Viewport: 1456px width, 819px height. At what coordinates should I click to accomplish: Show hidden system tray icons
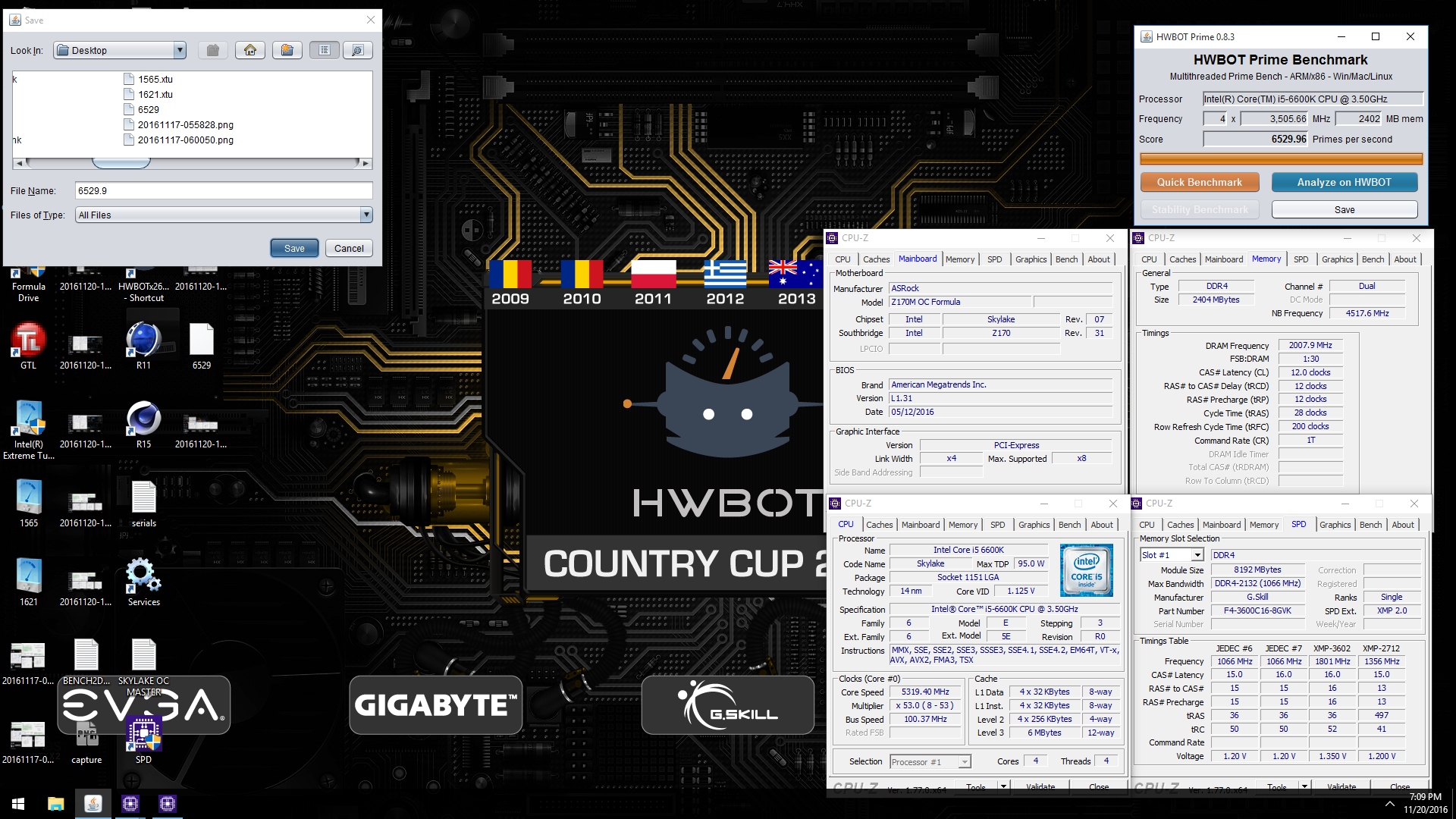click(1389, 804)
